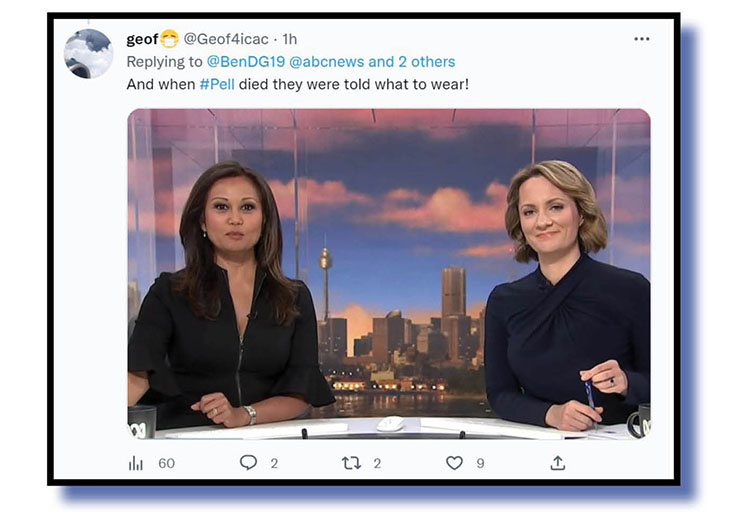The width and height of the screenshot is (737, 526).
Task: Open the attached news presenters image
Action: point(389,274)
